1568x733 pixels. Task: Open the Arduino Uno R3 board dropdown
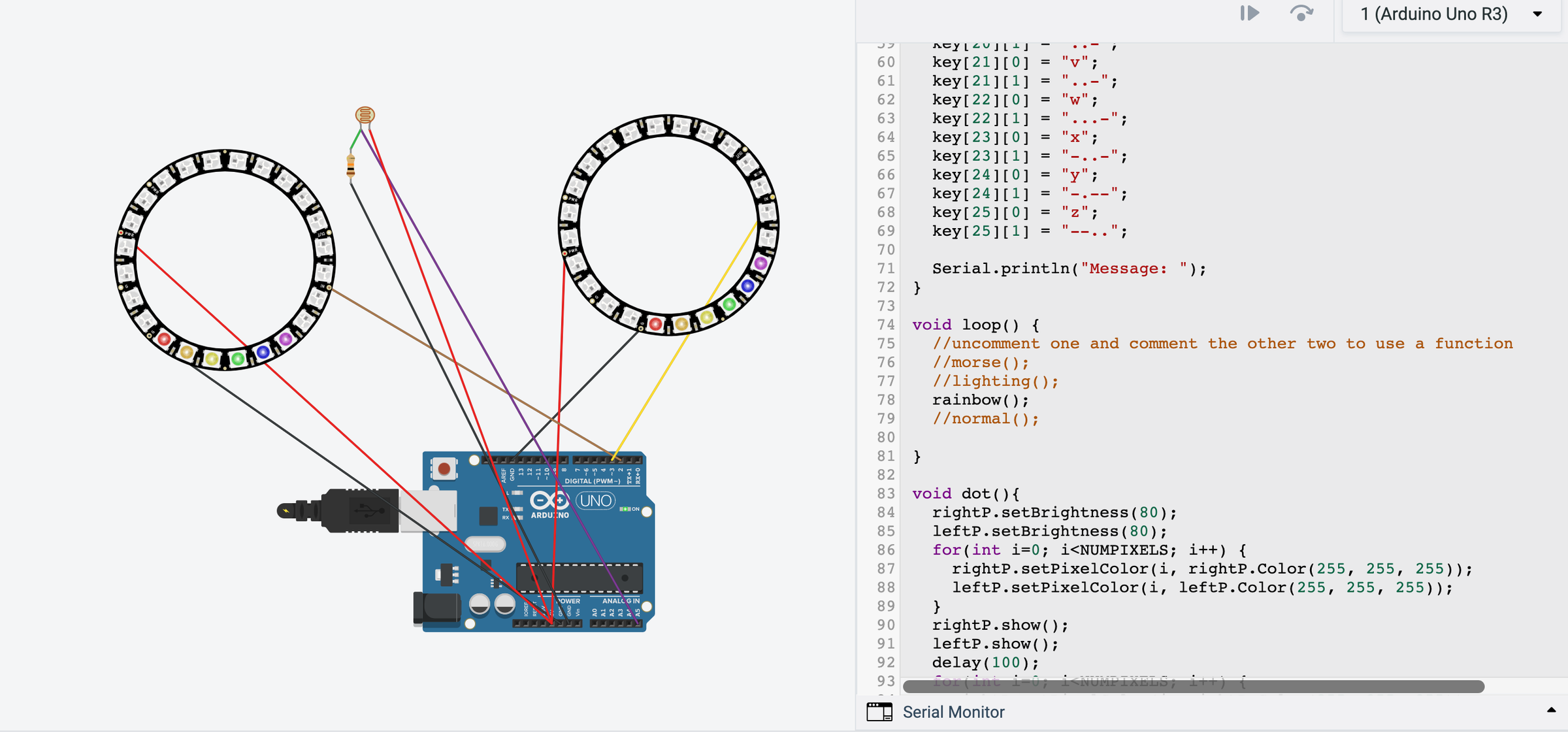[1450, 14]
